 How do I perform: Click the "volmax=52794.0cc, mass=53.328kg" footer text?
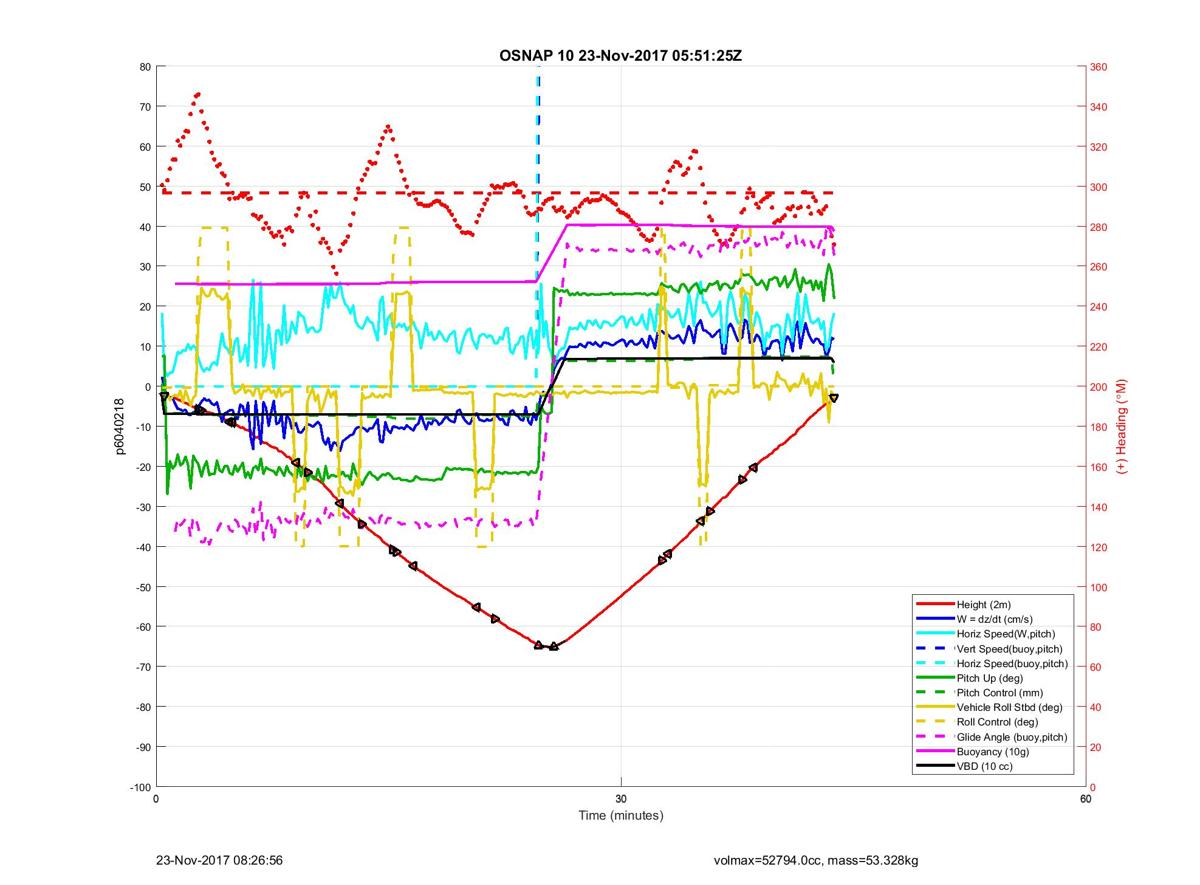(816, 860)
